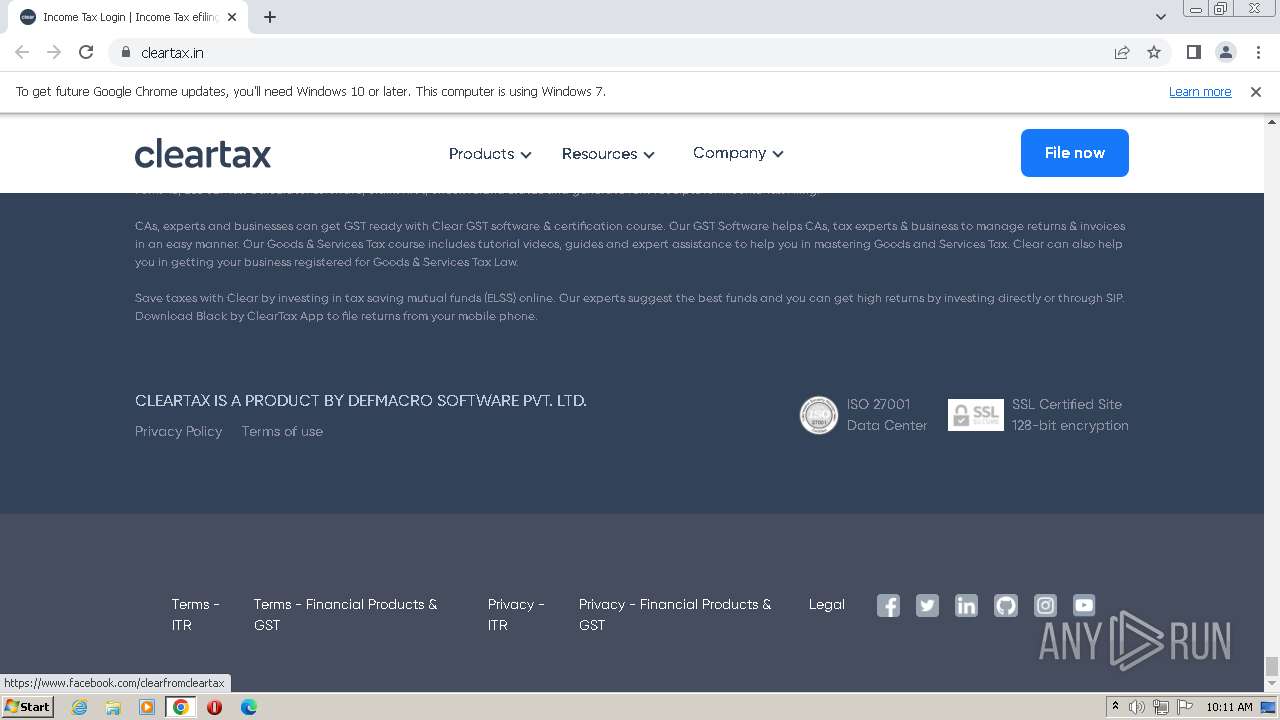This screenshot has width=1280, height=720.
Task: Click the taskbar clock showing 10:11 AM
Action: point(1229,707)
